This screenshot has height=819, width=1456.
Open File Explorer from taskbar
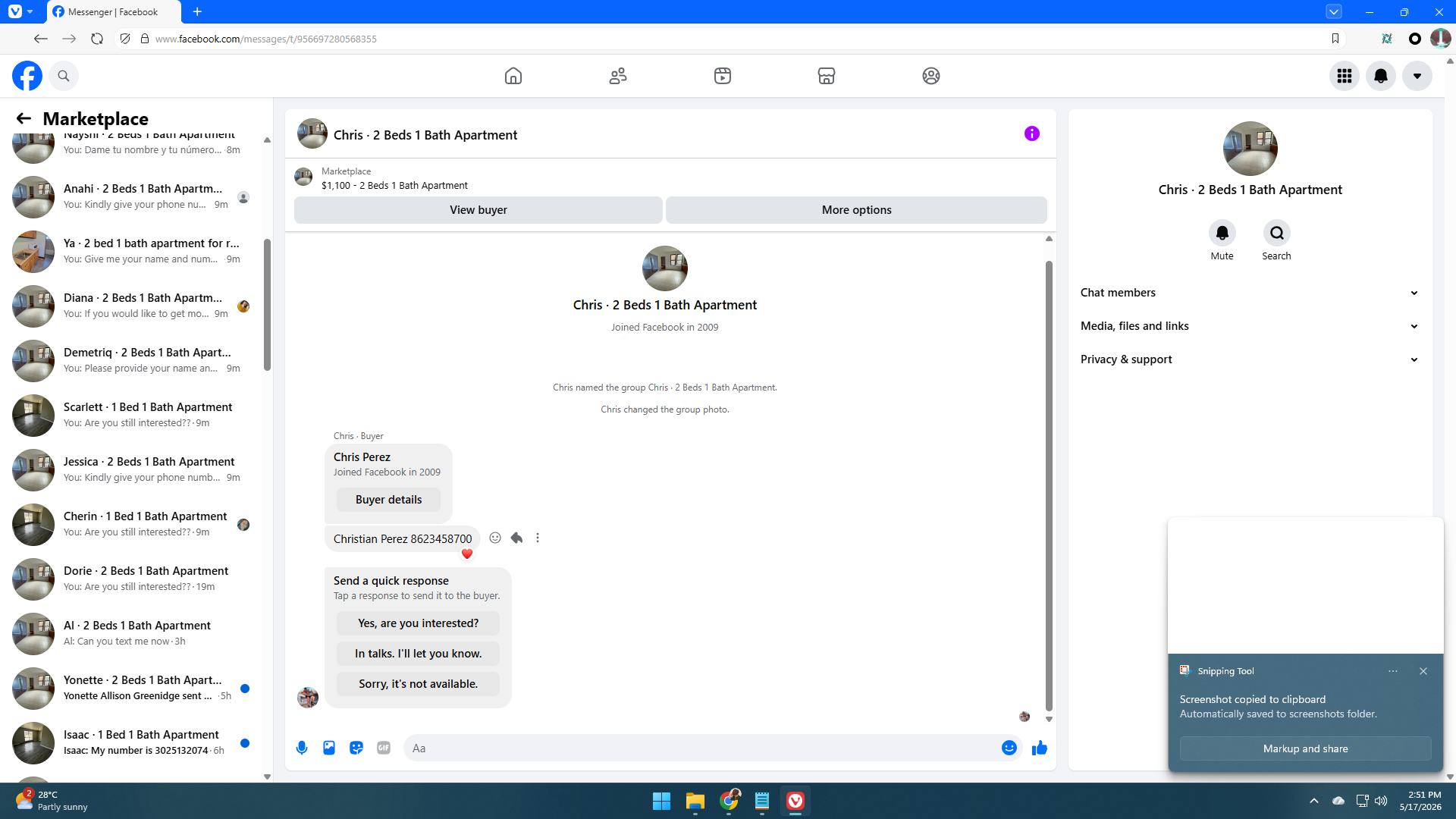[695, 801]
